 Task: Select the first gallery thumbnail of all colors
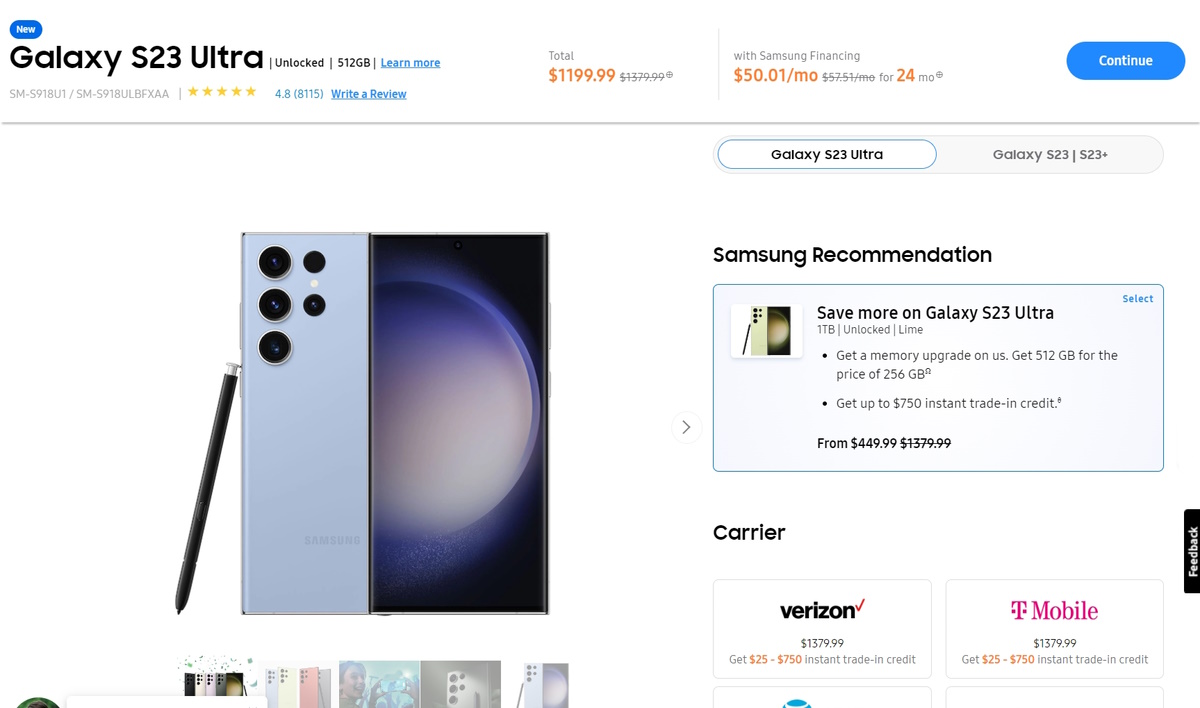point(216,684)
